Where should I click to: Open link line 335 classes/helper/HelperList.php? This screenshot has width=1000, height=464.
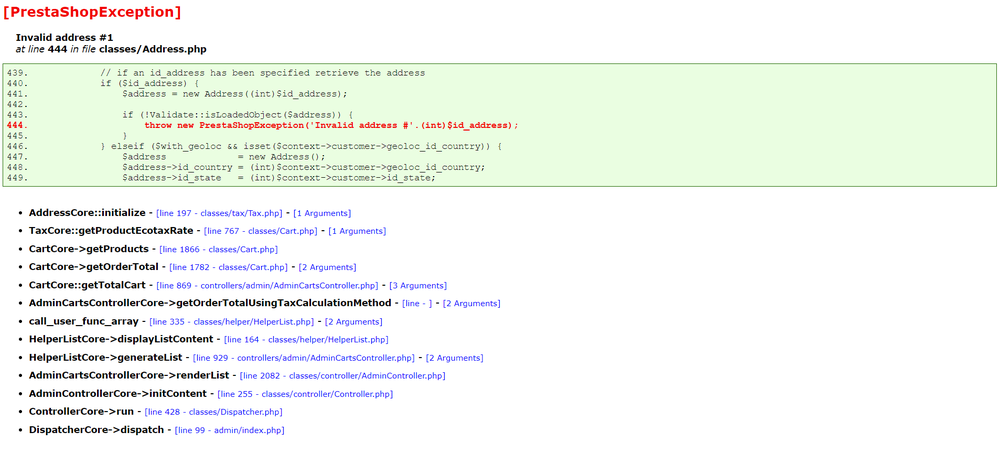point(232,322)
